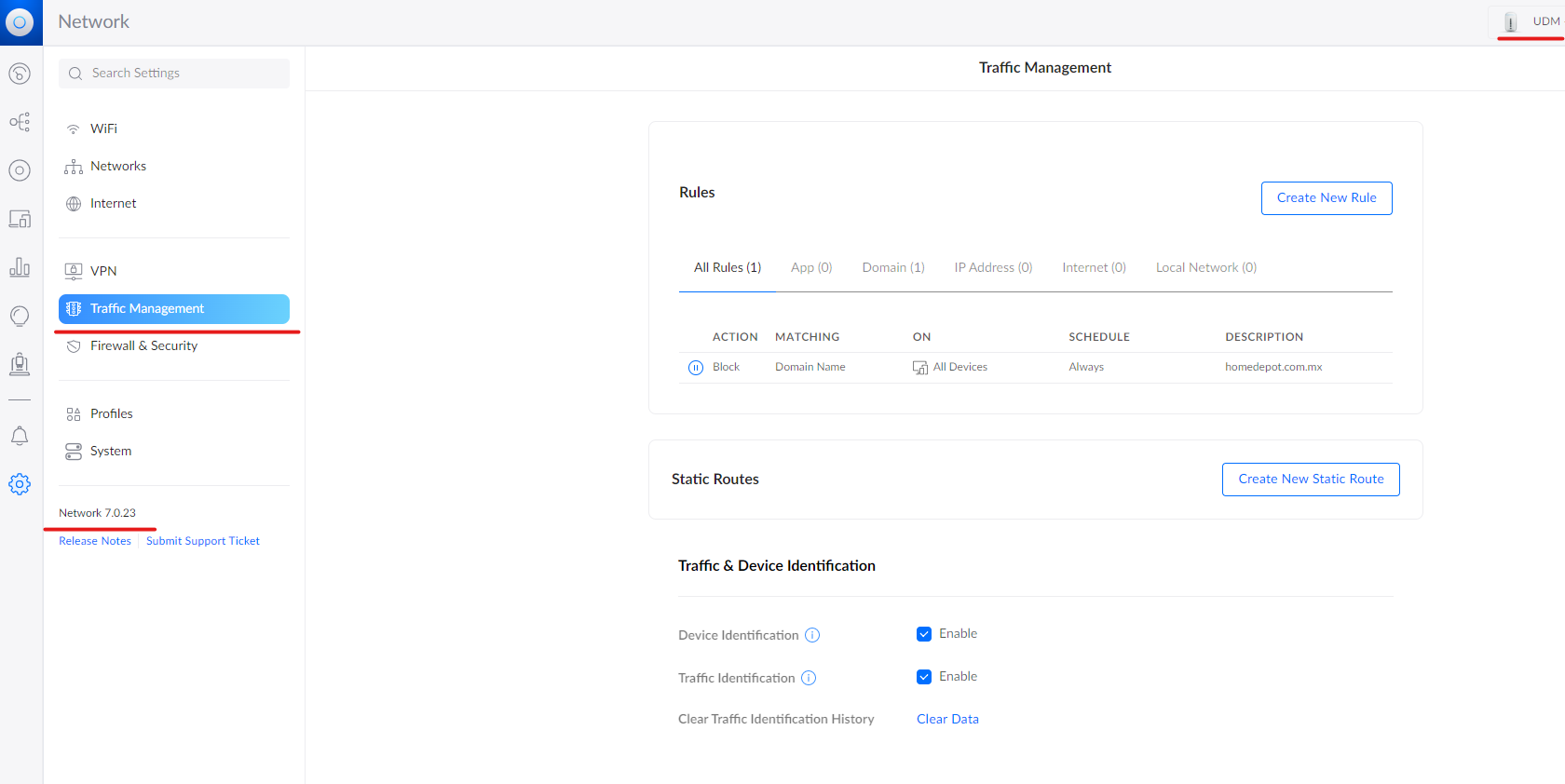Viewport: 1565px width, 784px height.
Task: Click the UniFi logo icon
Action: (x=20, y=22)
